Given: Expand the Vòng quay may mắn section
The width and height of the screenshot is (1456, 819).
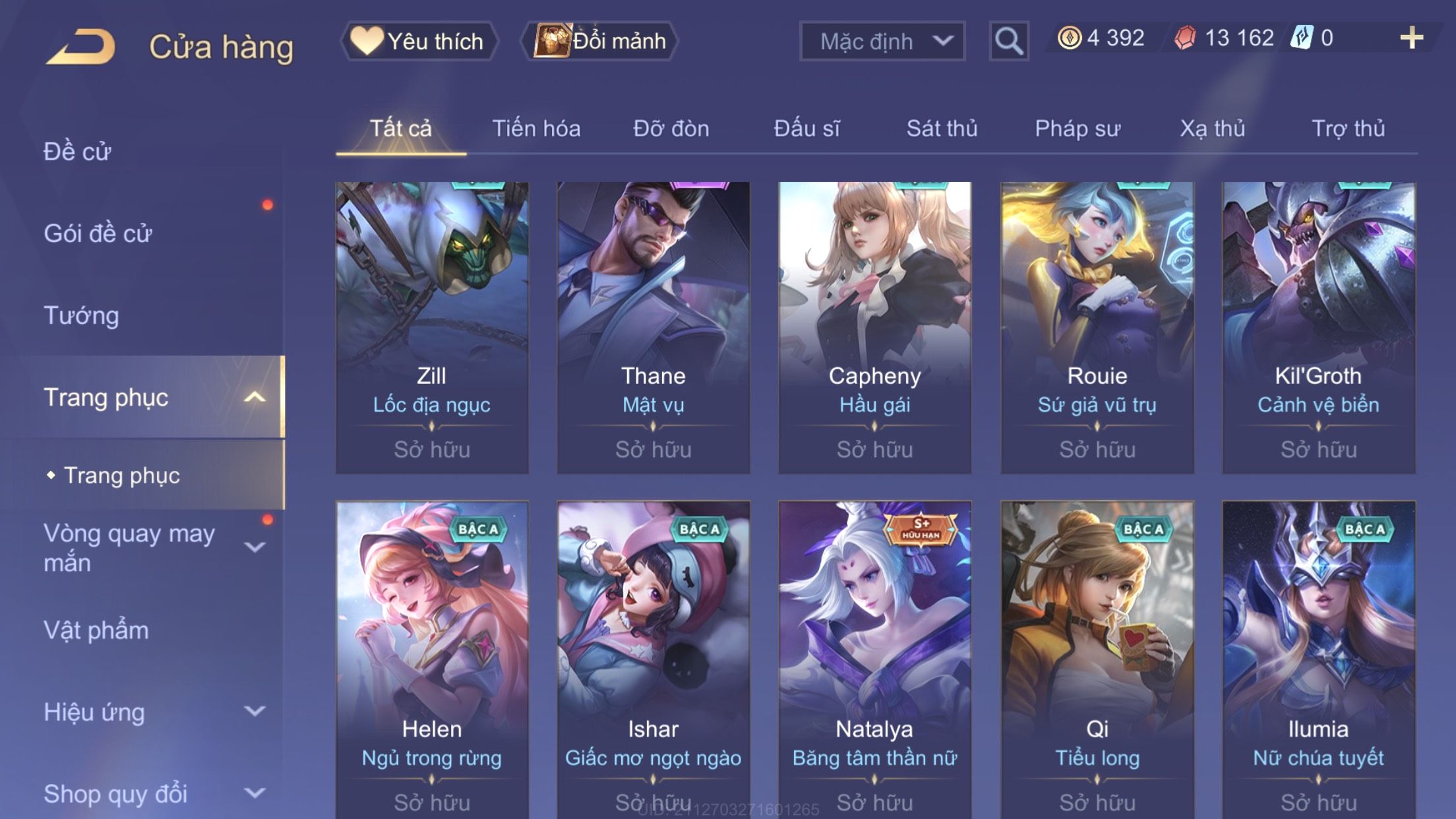Looking at the screenshot, I should [x=255, y=547].
